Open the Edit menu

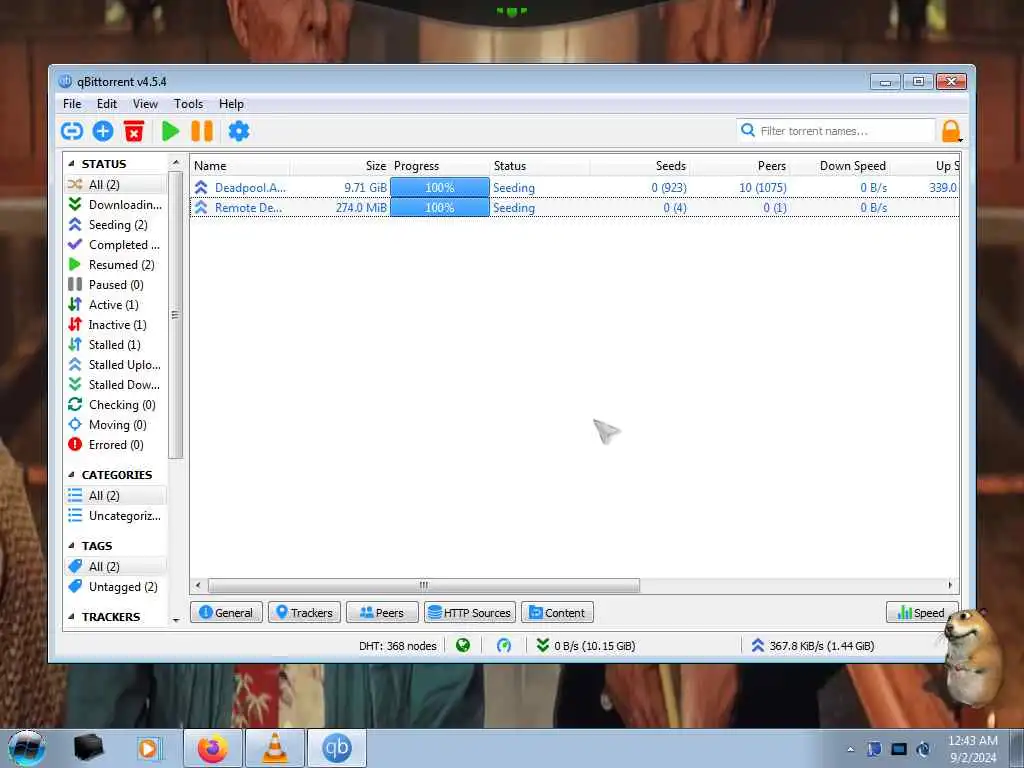point(106,104)
